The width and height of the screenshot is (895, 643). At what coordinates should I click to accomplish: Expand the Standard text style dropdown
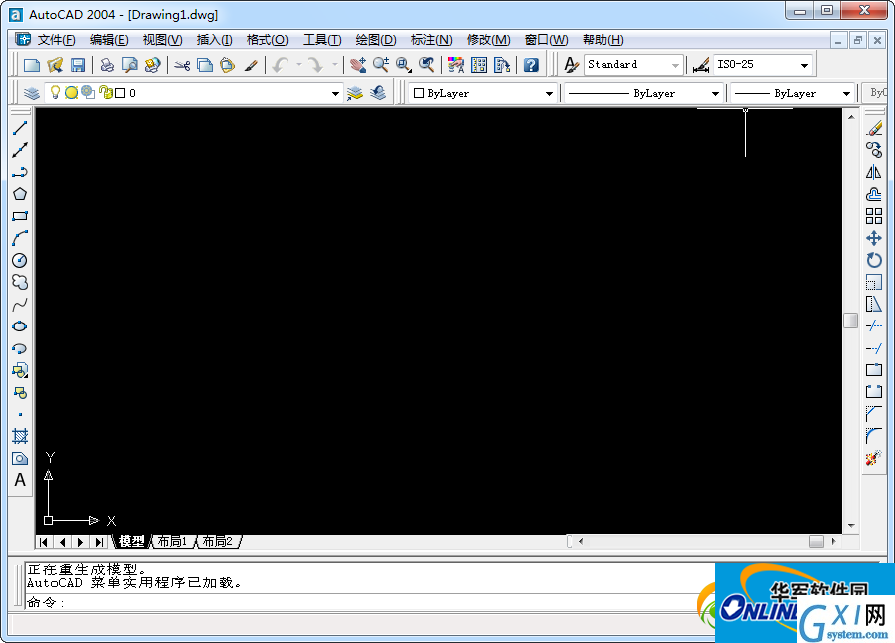[675, 65]
